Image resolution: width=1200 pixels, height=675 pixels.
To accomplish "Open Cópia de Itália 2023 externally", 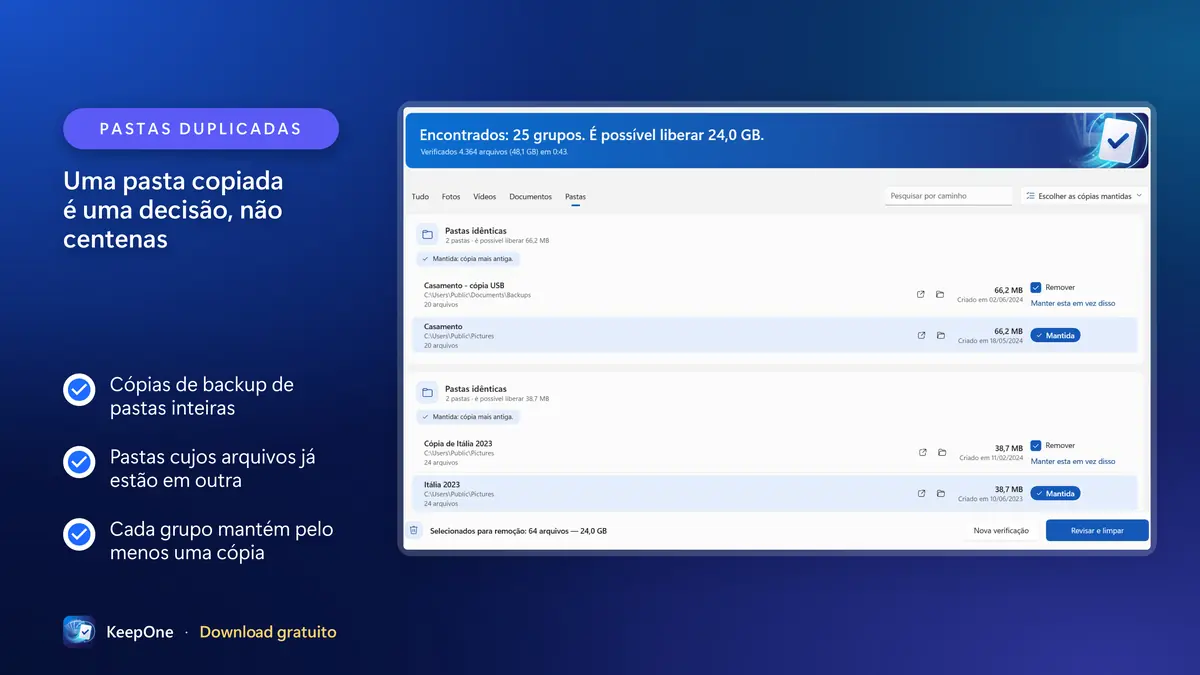I will (x=922, y=453).
